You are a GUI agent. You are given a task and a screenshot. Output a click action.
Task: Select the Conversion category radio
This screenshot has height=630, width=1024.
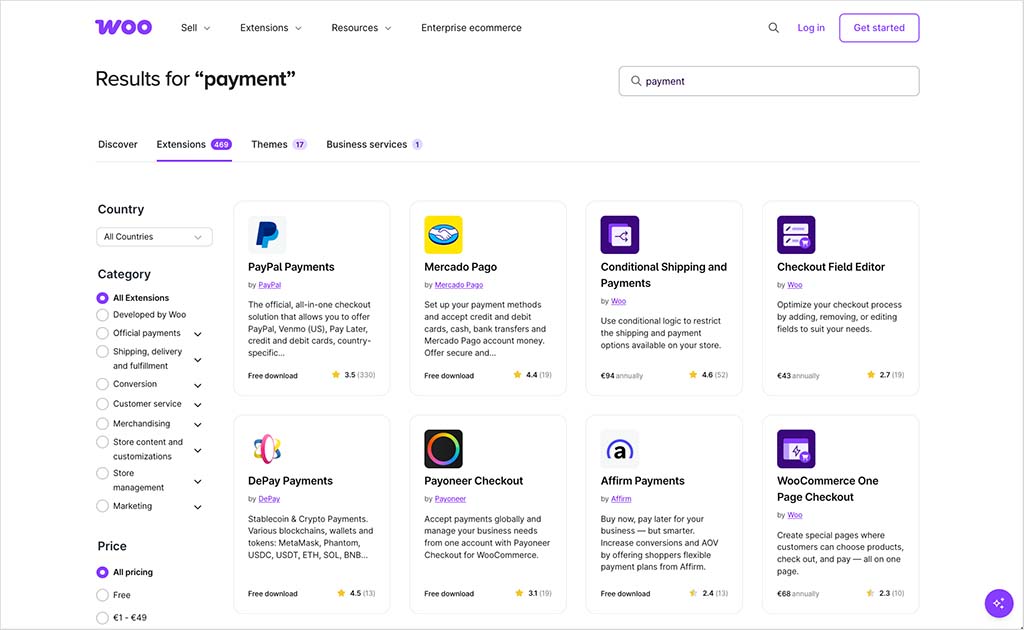coord(103,384)
